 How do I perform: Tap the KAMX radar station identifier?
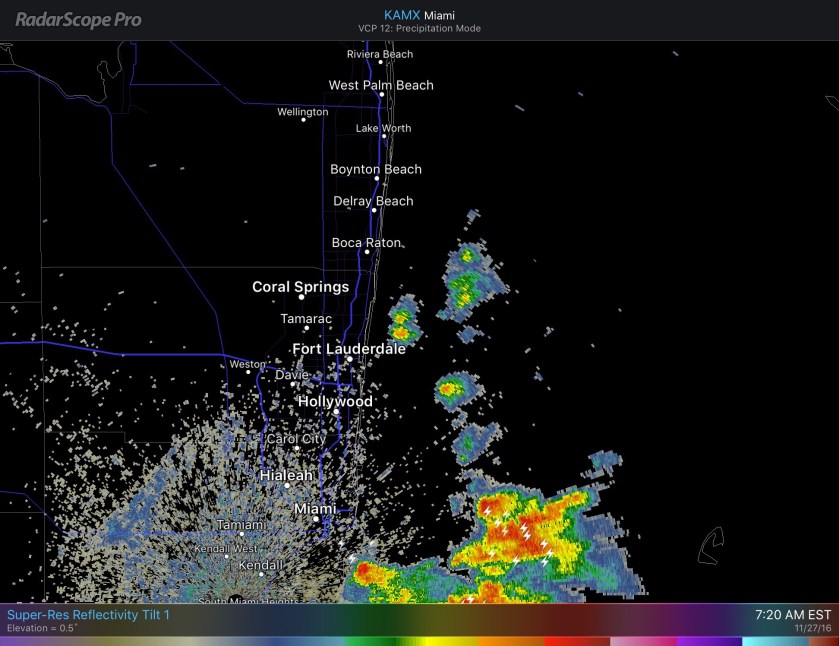click(402, 15)
